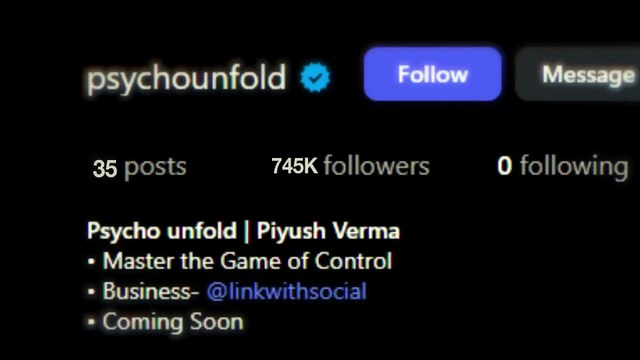
Task: Click the 'Coming Soon' bio line
Action: coord(173,322)
